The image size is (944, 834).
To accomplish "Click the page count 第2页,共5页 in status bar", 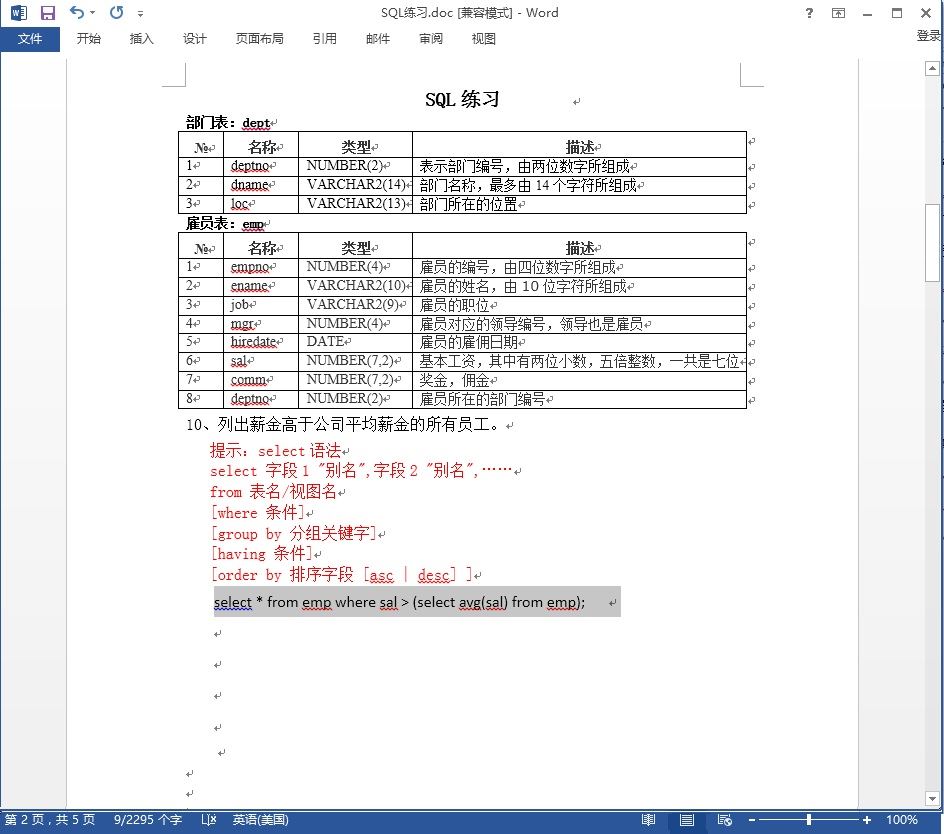I will pyautogui.click(x=50, y=820).
